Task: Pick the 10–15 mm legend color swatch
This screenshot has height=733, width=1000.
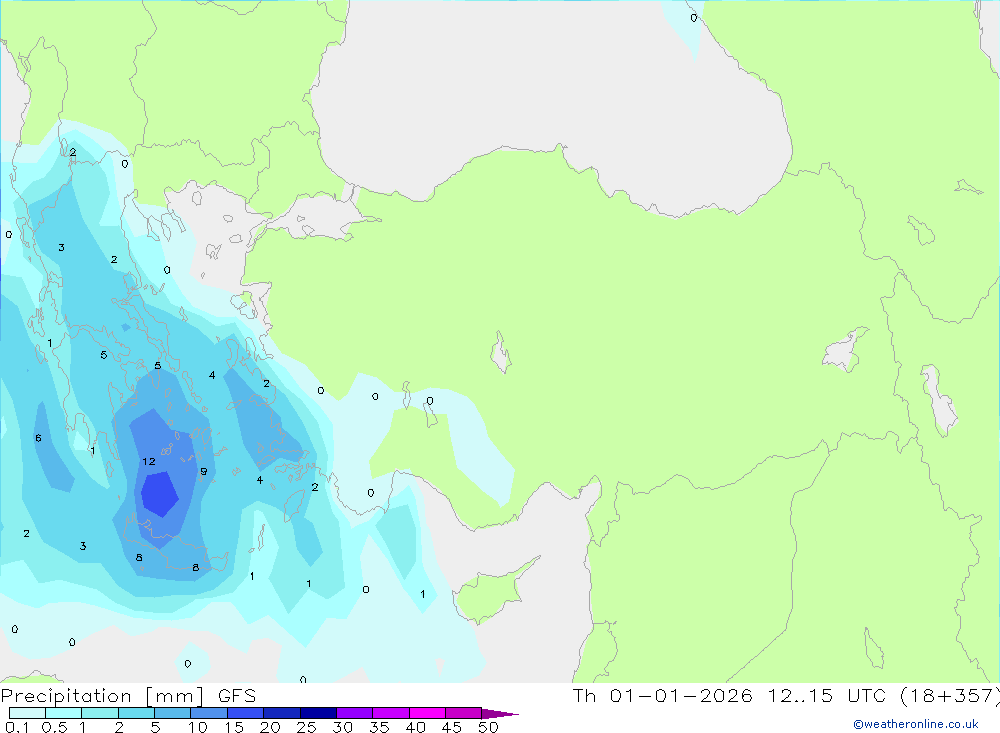Action: pyautogui.click(x=209, y=713)
